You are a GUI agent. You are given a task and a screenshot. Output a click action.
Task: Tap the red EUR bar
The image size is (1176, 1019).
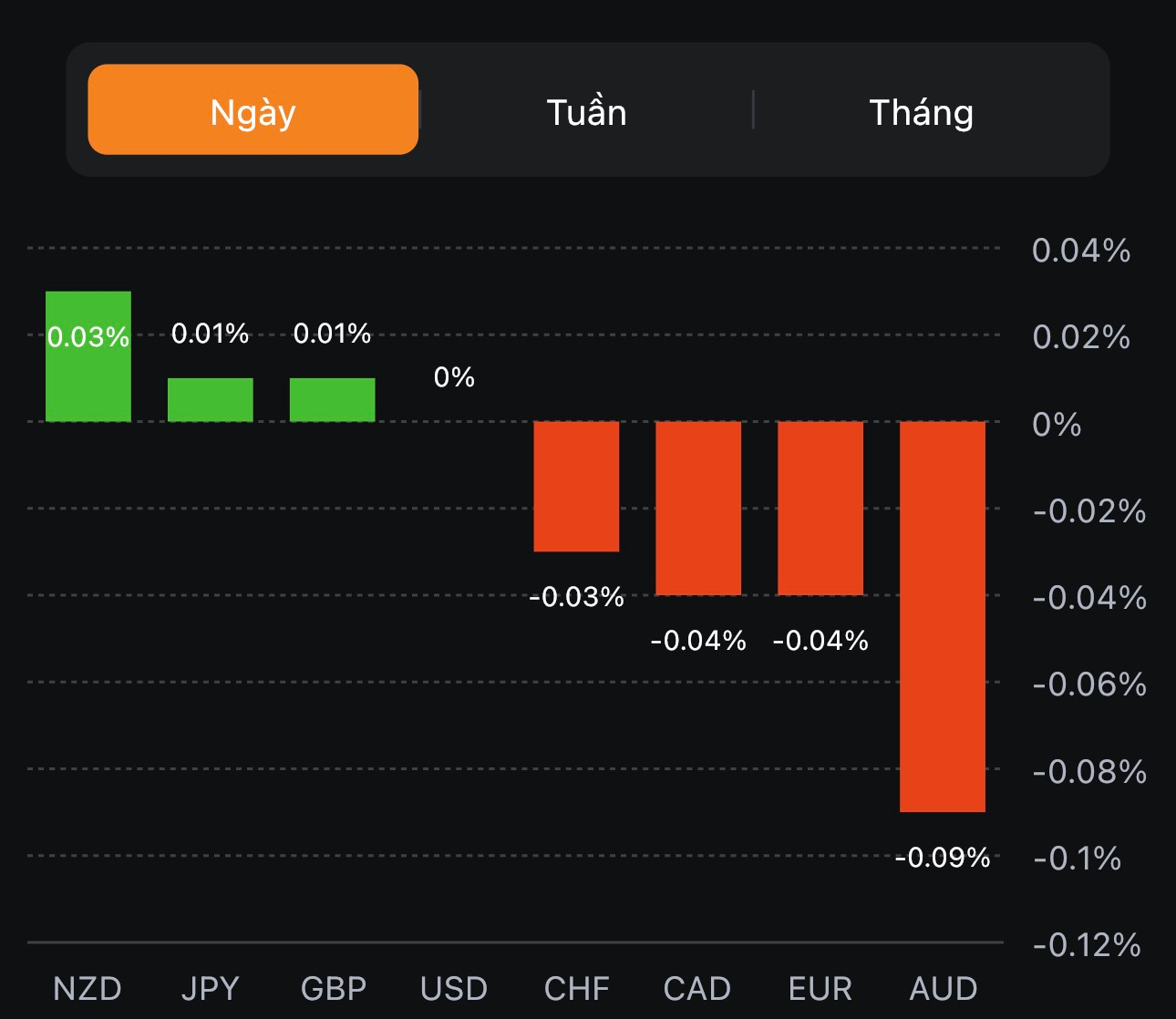click(820, 508)
